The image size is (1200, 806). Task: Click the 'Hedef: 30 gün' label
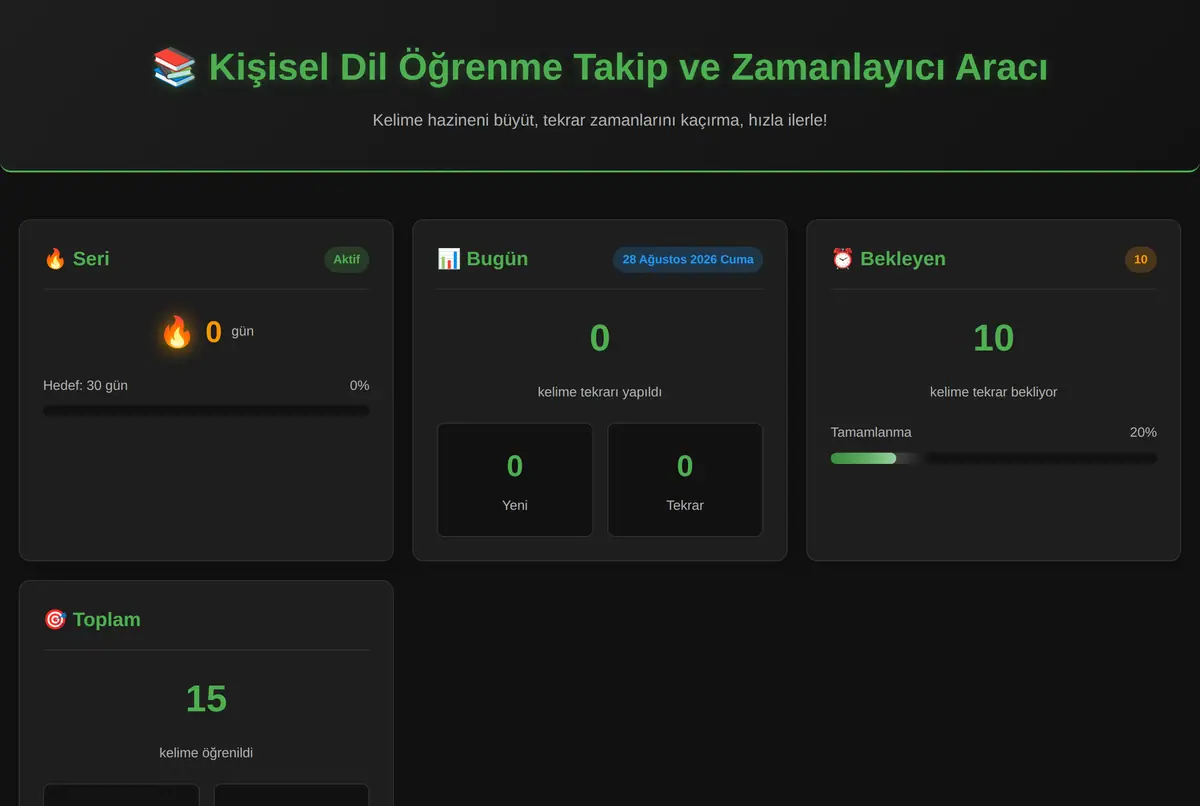(x=85, y=385)
